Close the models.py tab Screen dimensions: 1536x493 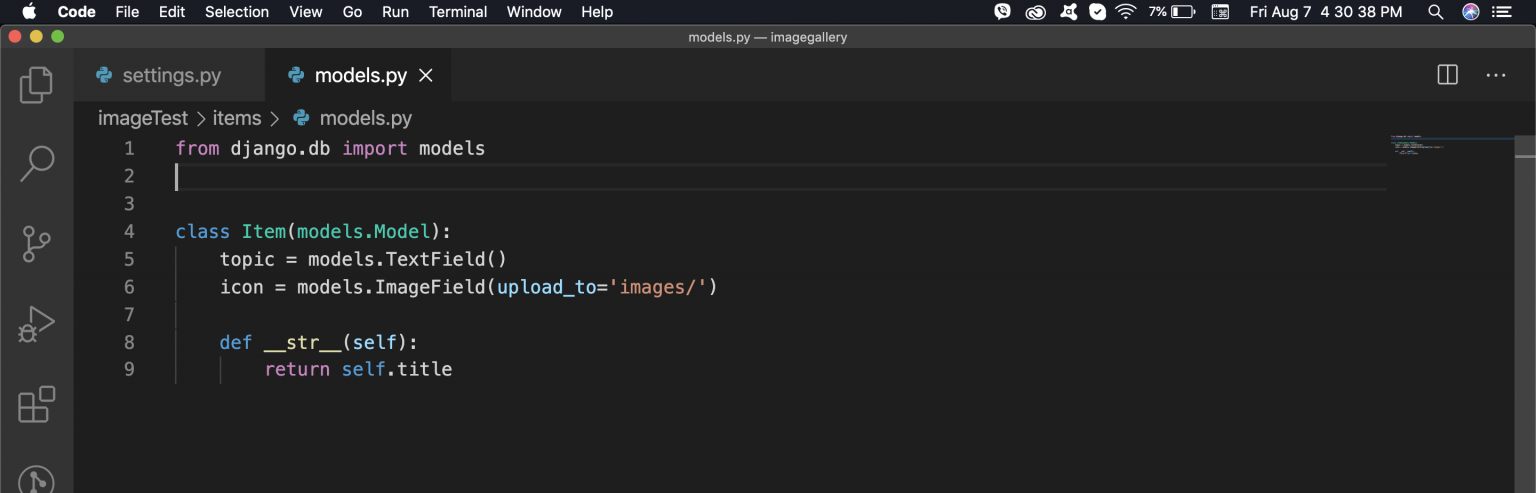[425, 75]
